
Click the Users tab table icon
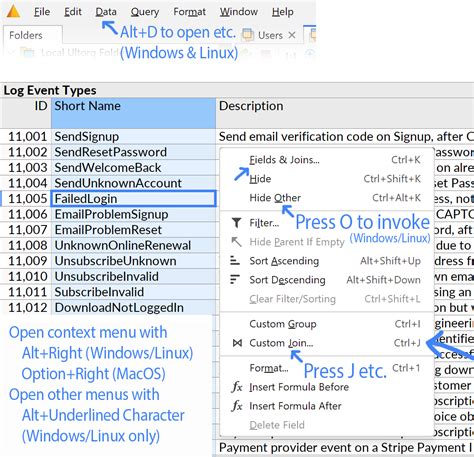(x=247, y=35)
